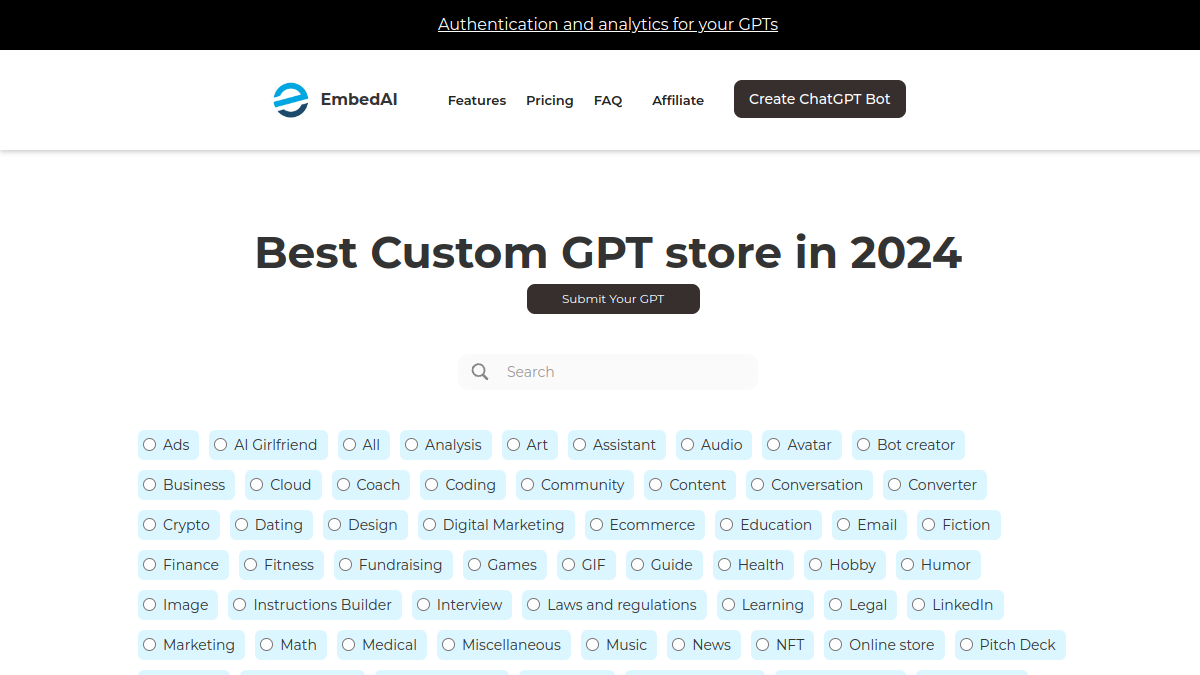
Task: Select the GIF category
Action: (587, 565)
